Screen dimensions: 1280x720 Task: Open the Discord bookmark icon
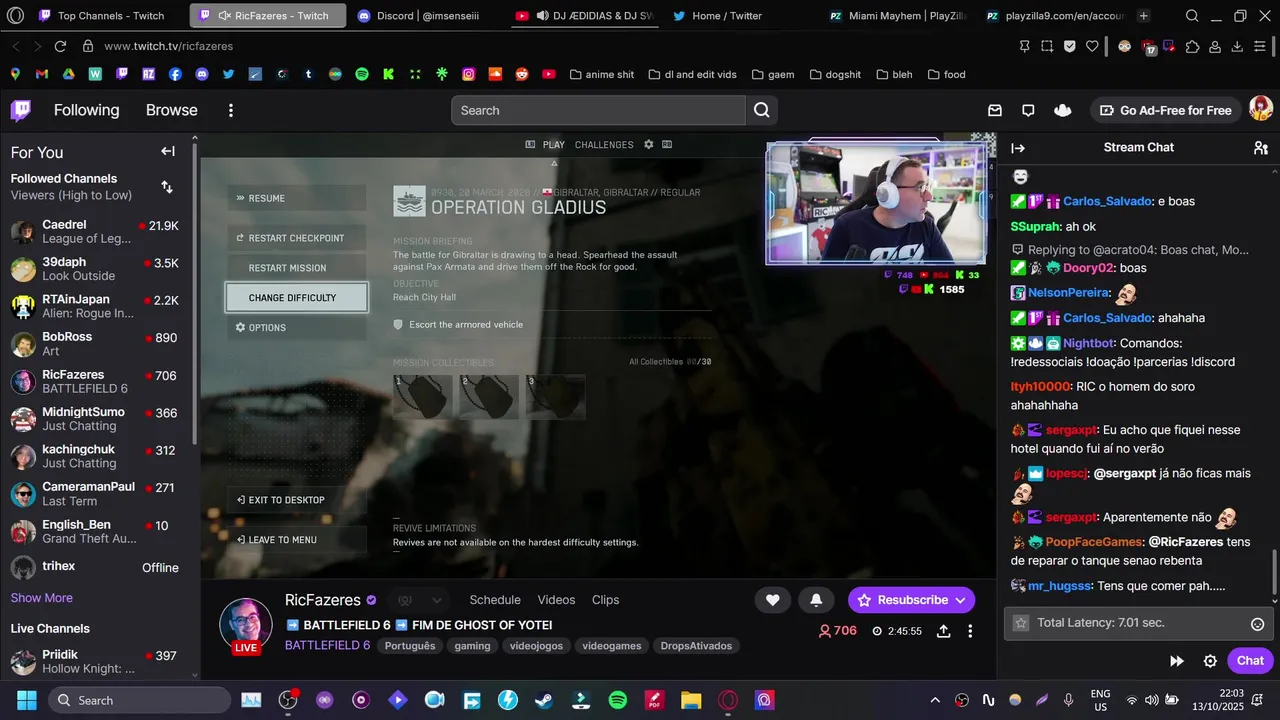202,74
